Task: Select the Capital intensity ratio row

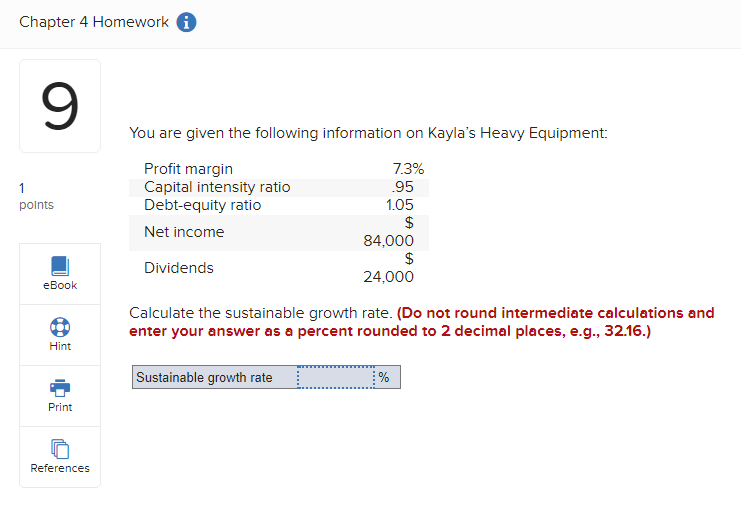Action: [x=217, y=187]
